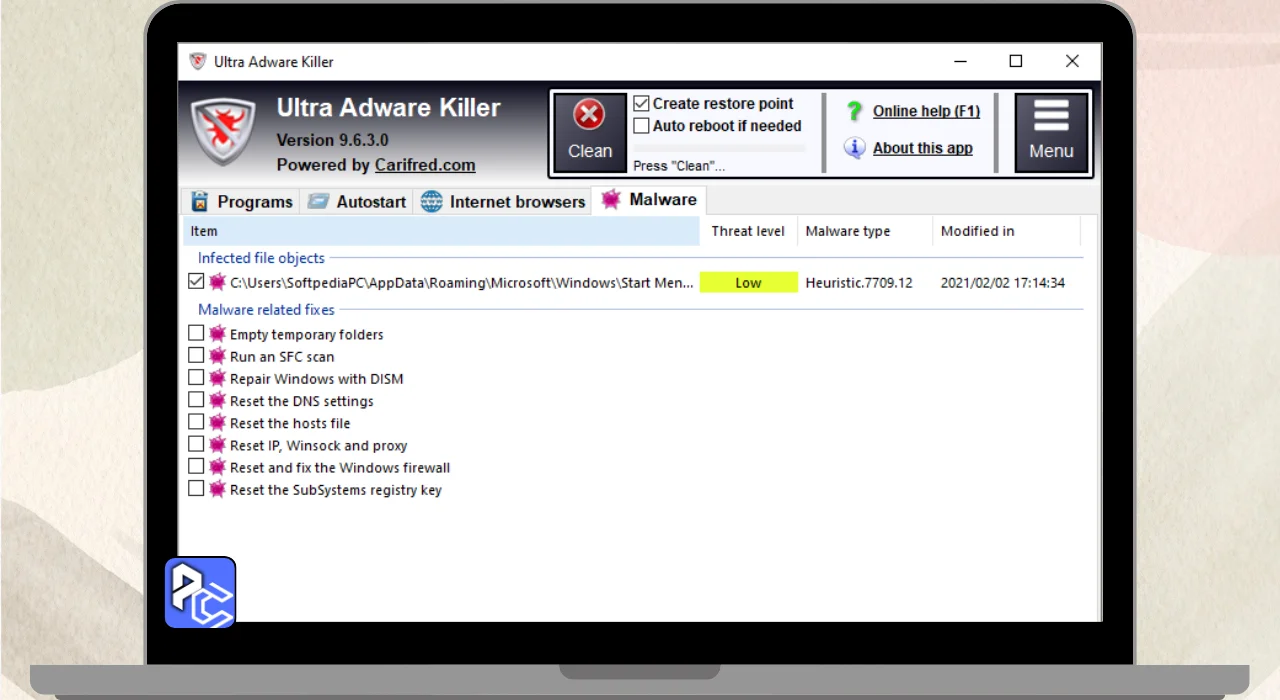Click the green question mark help icon
This screenshot has width=1280, height=700.
click(x=854, y=111)
